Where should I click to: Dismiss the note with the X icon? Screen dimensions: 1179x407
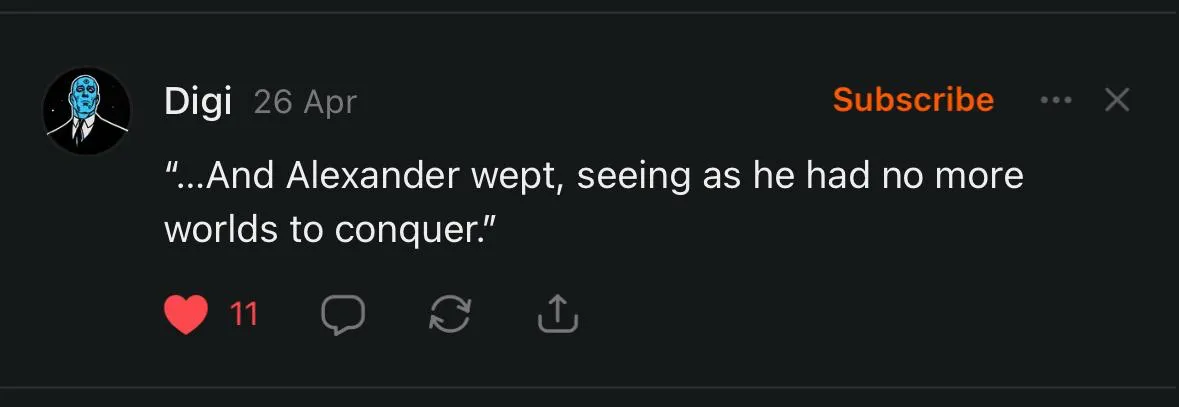coord(1117,99)
